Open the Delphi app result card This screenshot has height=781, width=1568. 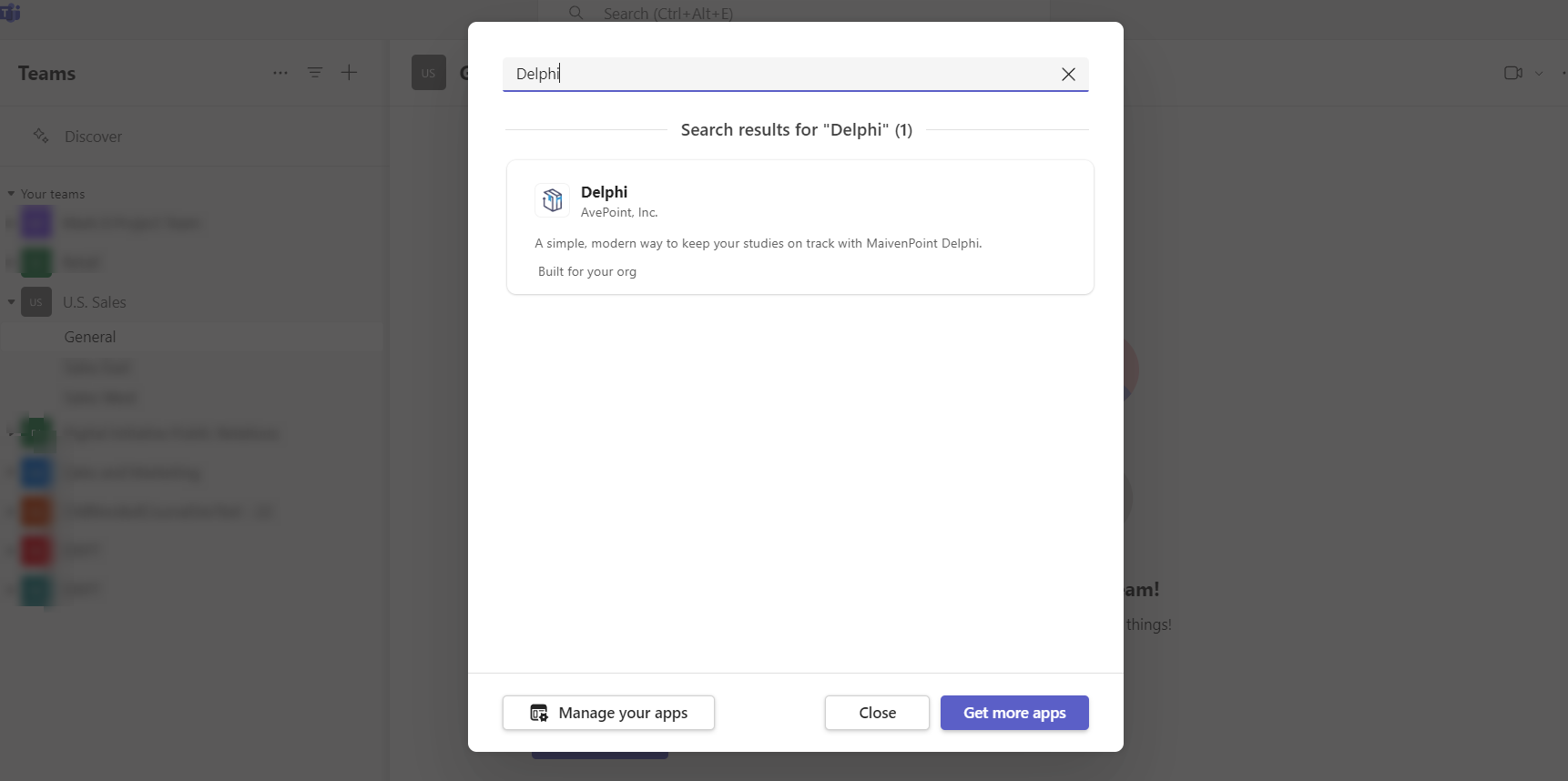pos(799,228)
